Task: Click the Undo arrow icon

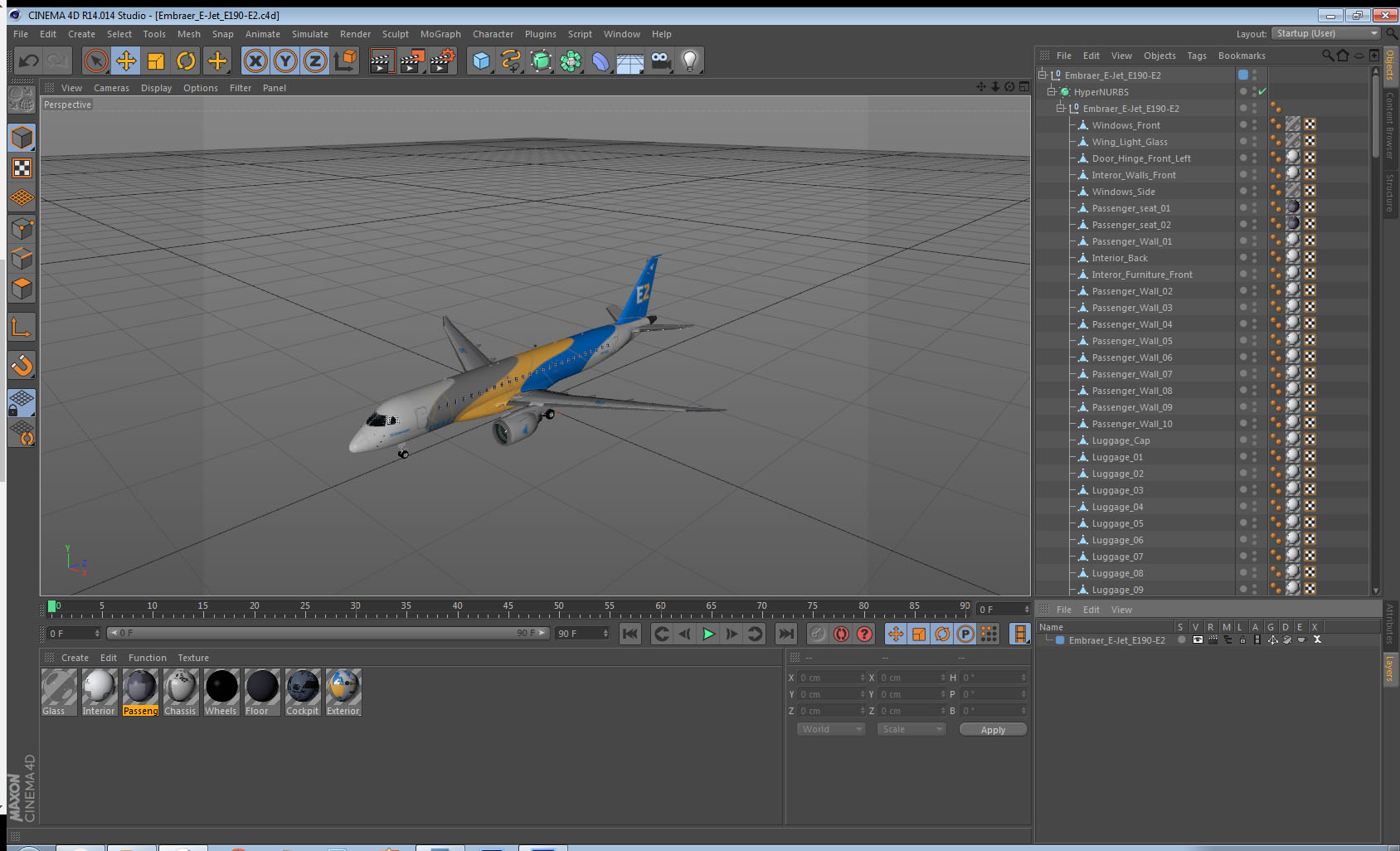Action: pos(29,61)
